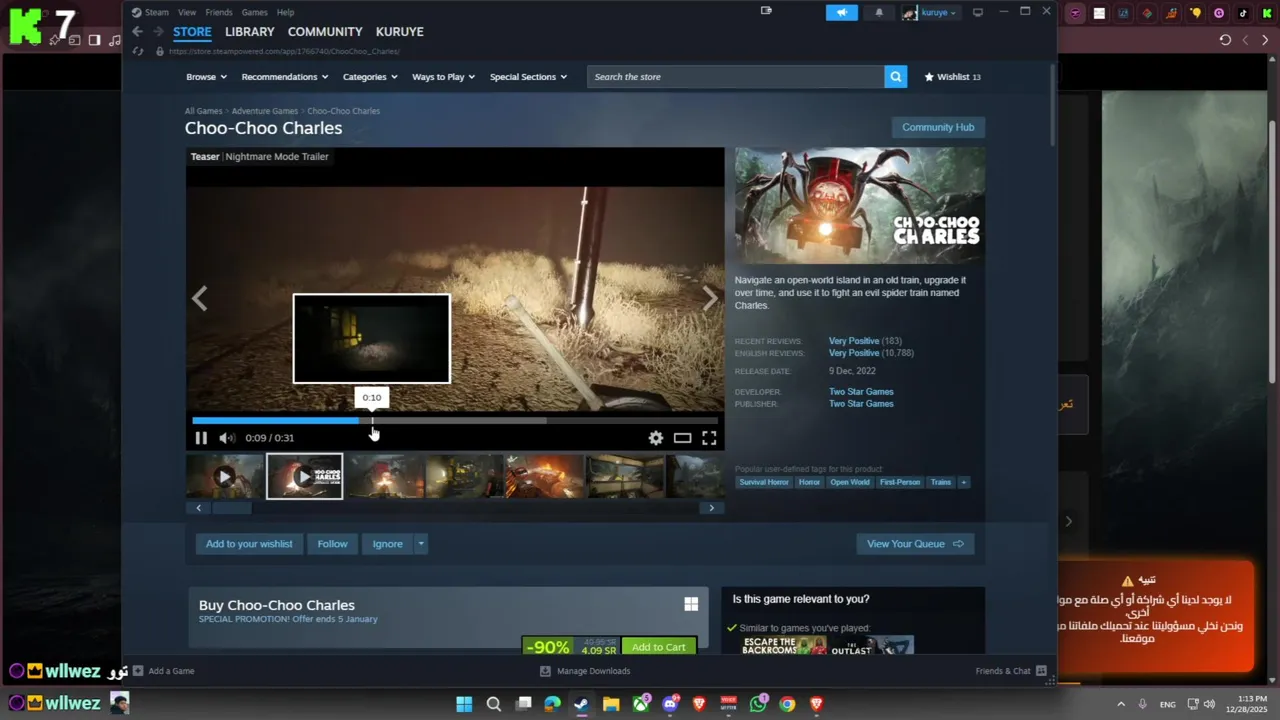
Task: Open Two Star Games developer link
Action: click(x=861, y=392)
